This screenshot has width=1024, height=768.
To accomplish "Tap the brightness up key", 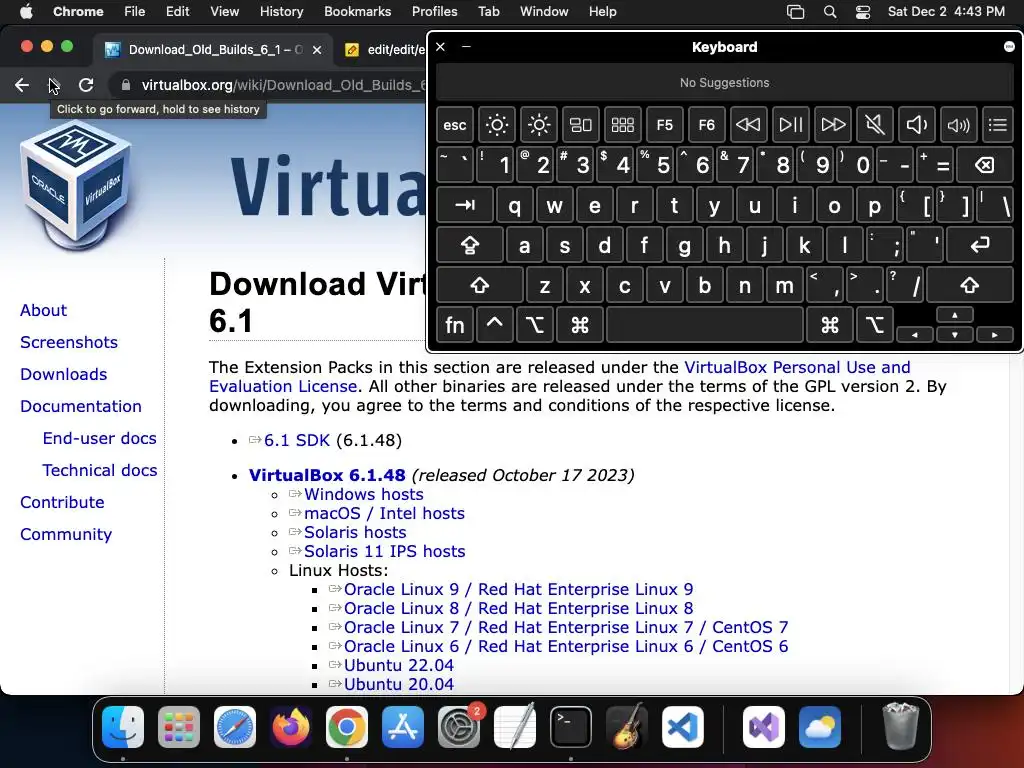I will tap(539, 125).
